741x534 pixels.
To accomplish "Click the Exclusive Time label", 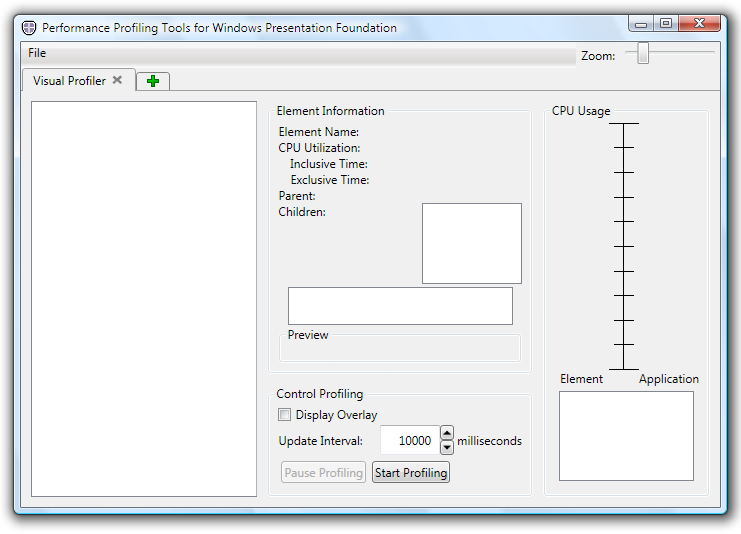I will point(329,180).
